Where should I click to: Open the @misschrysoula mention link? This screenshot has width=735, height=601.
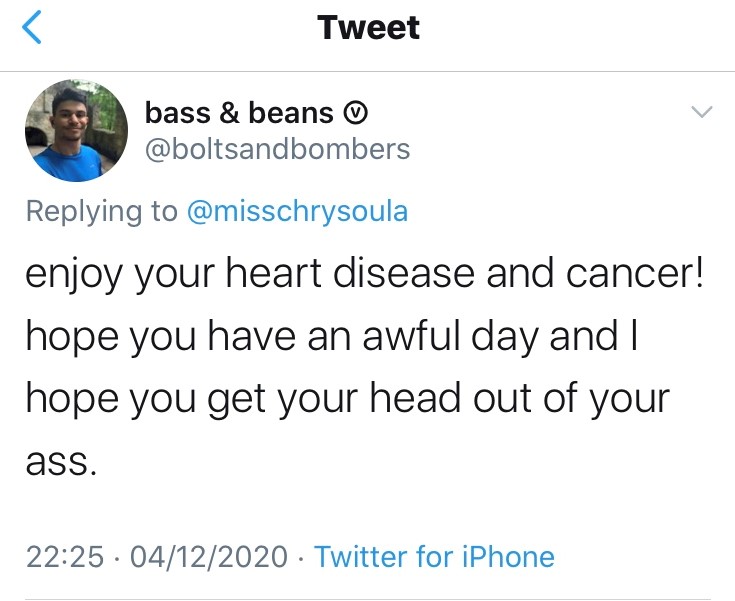tap(297, 212)
